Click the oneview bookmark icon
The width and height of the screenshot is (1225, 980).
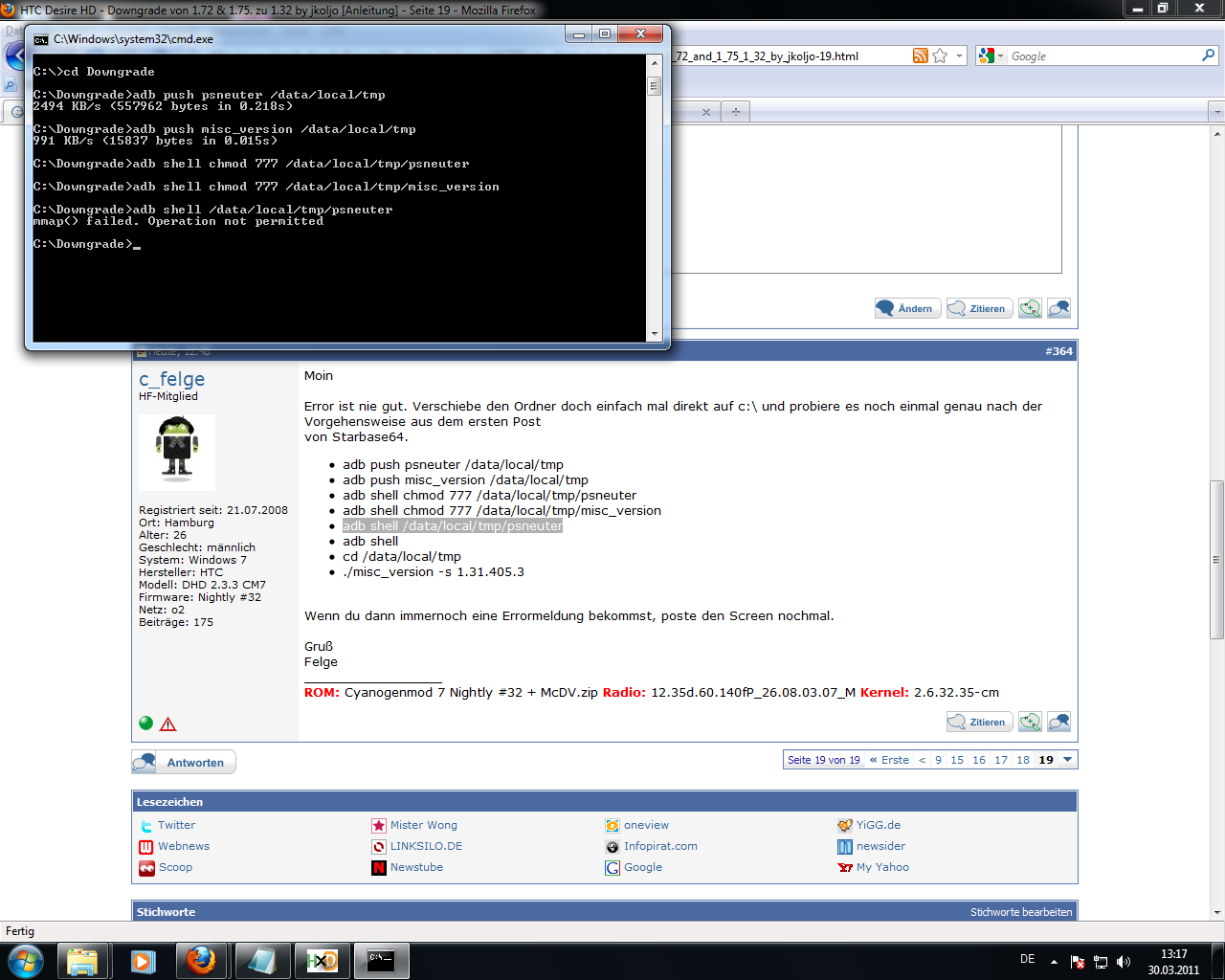pyautogui.click(x=612, y=825)
